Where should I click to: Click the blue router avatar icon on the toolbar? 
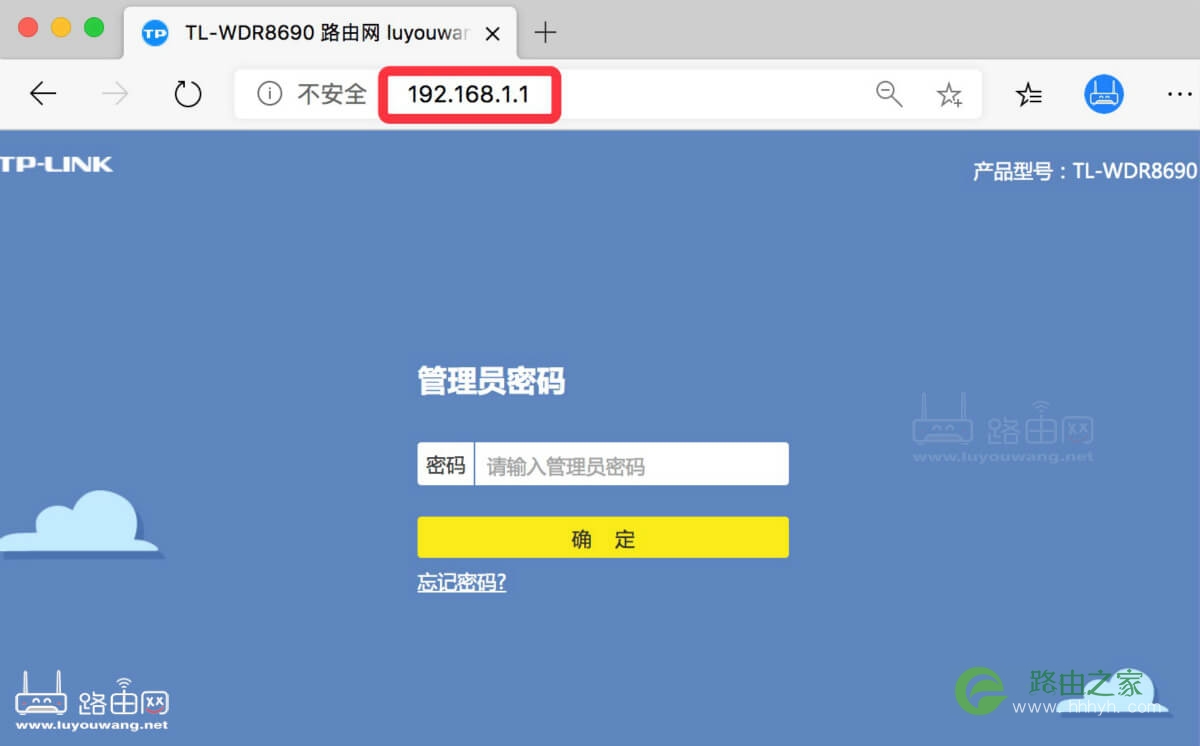(1103, 94)
